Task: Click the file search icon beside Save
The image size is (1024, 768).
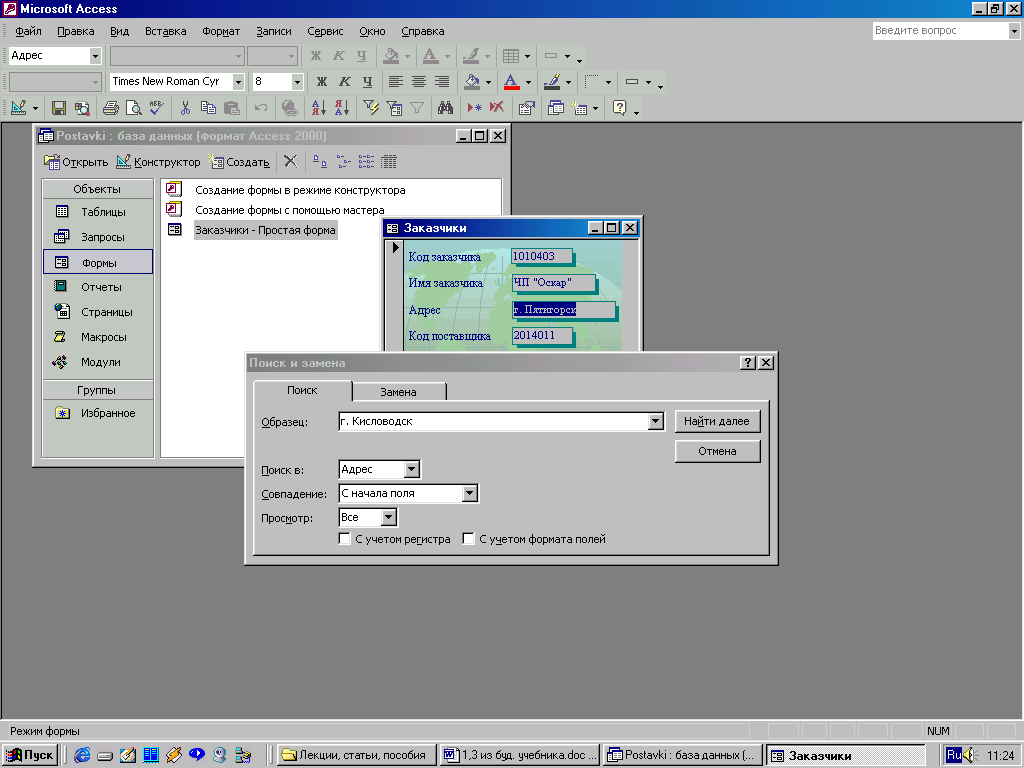Action: coord(82,108)
